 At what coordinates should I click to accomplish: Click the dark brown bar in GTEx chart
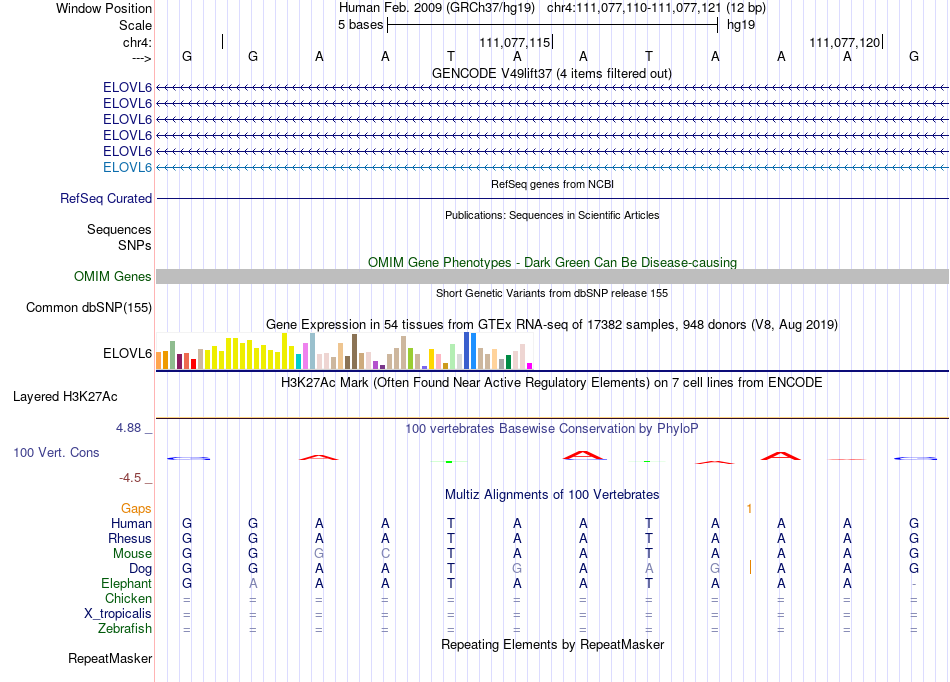point(354,351)
